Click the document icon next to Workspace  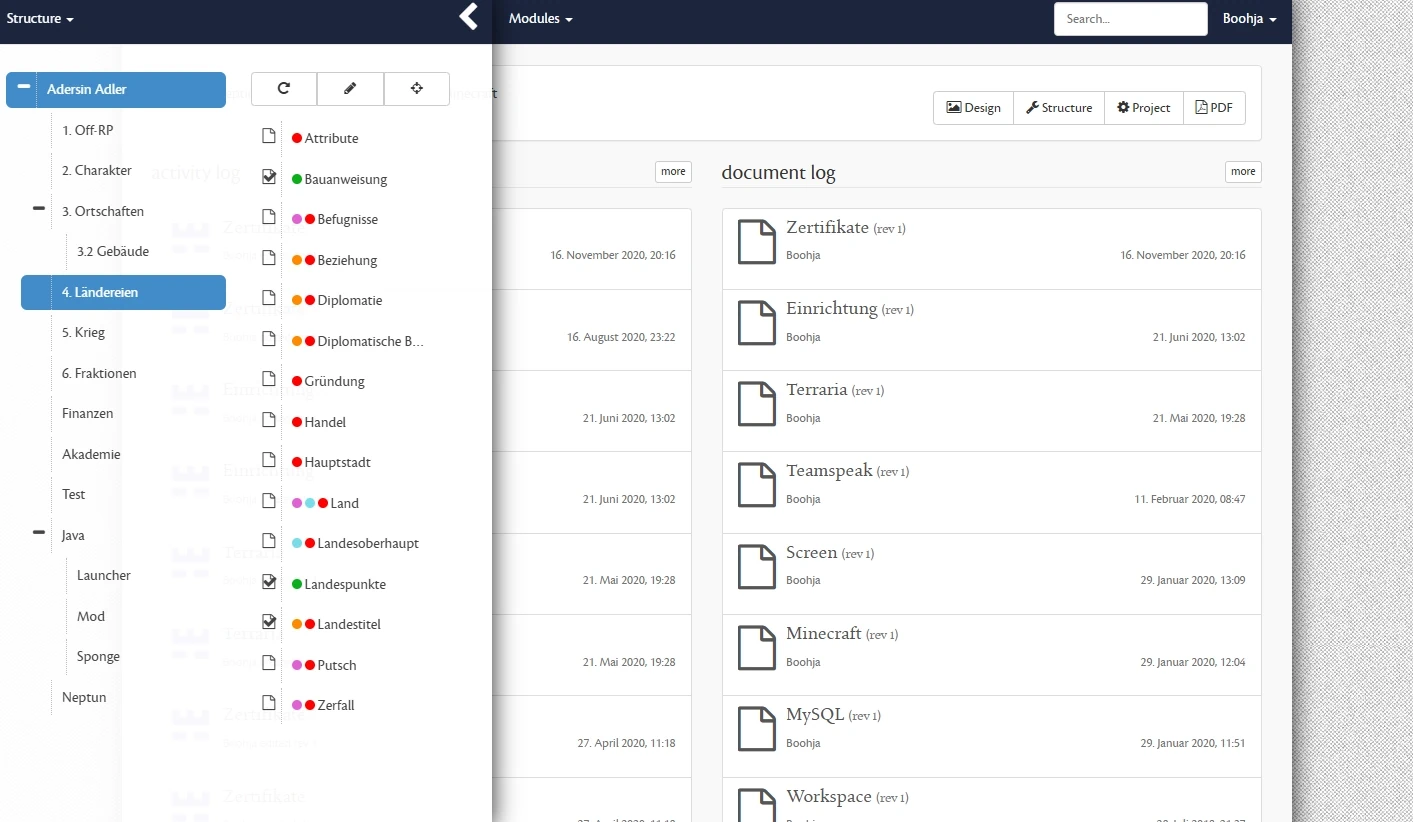[756, 804]
